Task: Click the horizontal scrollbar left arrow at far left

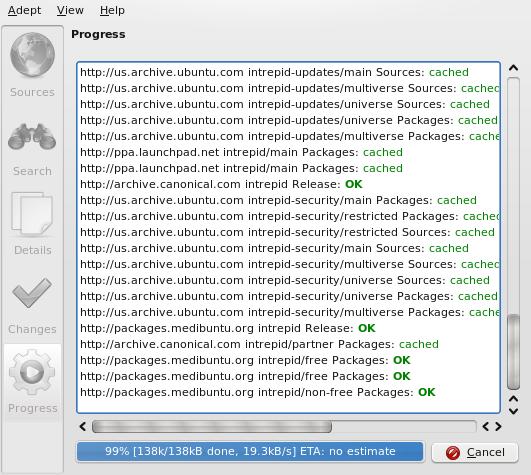Action: [x=83, y=427]
